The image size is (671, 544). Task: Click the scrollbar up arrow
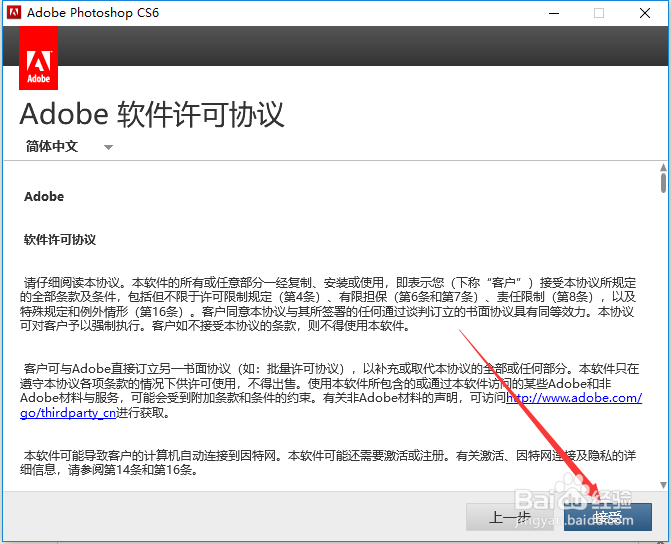663,167
